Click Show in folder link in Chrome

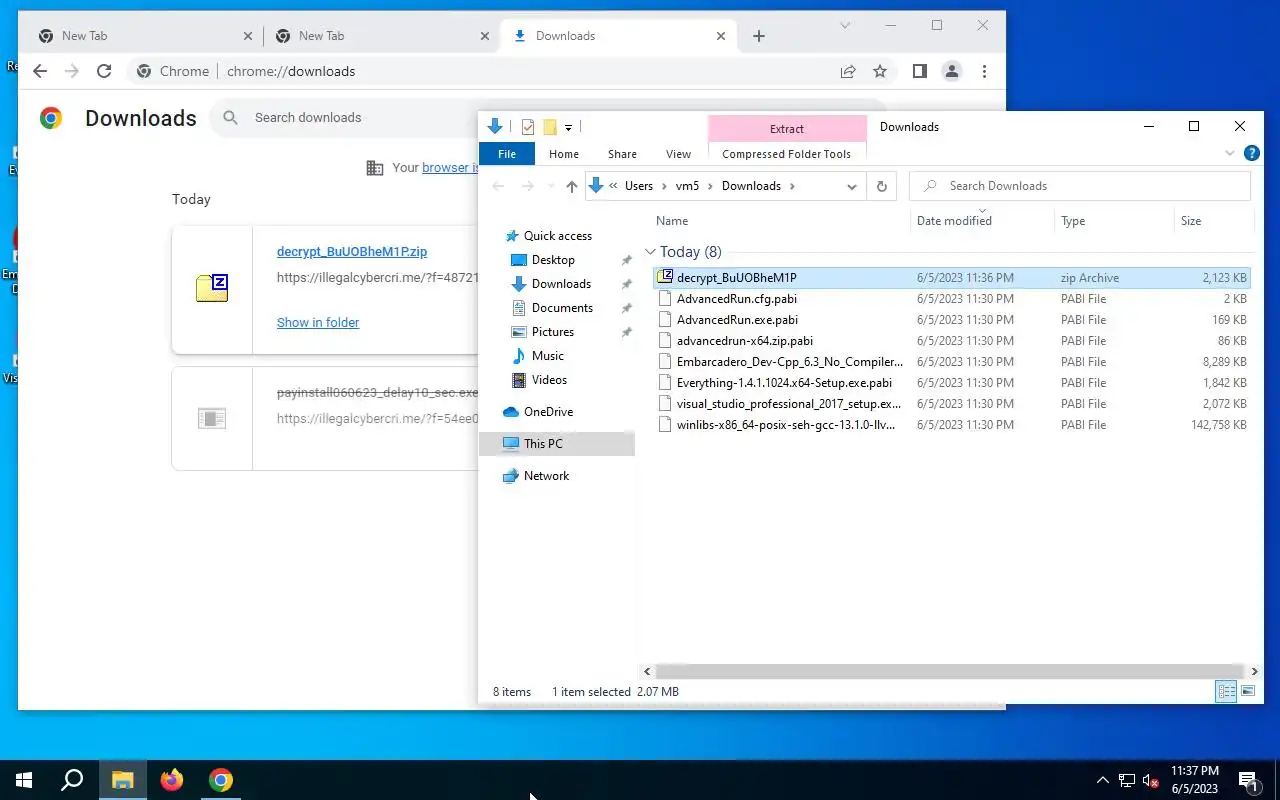point(318,323)
